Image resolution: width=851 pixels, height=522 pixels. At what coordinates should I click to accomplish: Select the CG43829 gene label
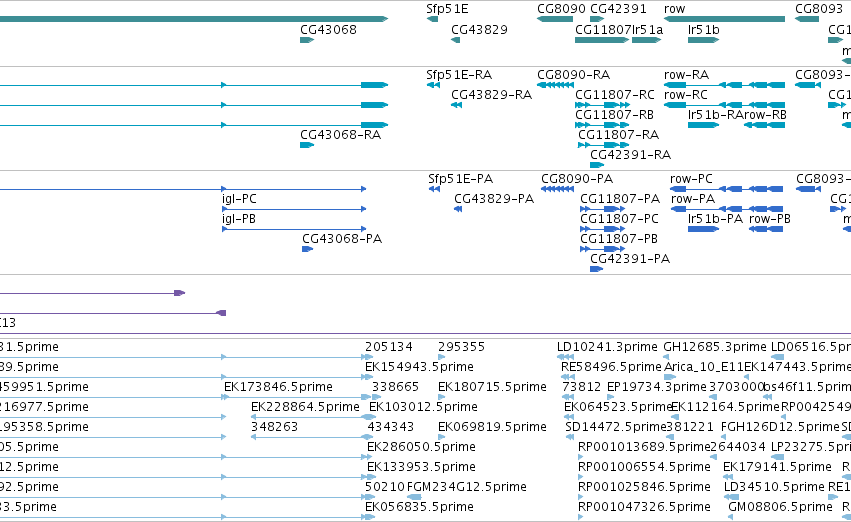[479, 30]
